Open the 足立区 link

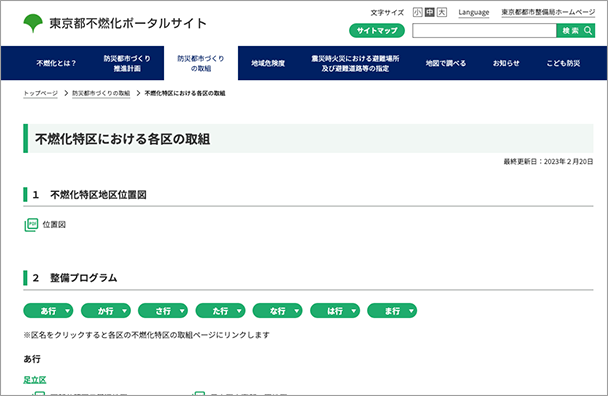(35, 380)
